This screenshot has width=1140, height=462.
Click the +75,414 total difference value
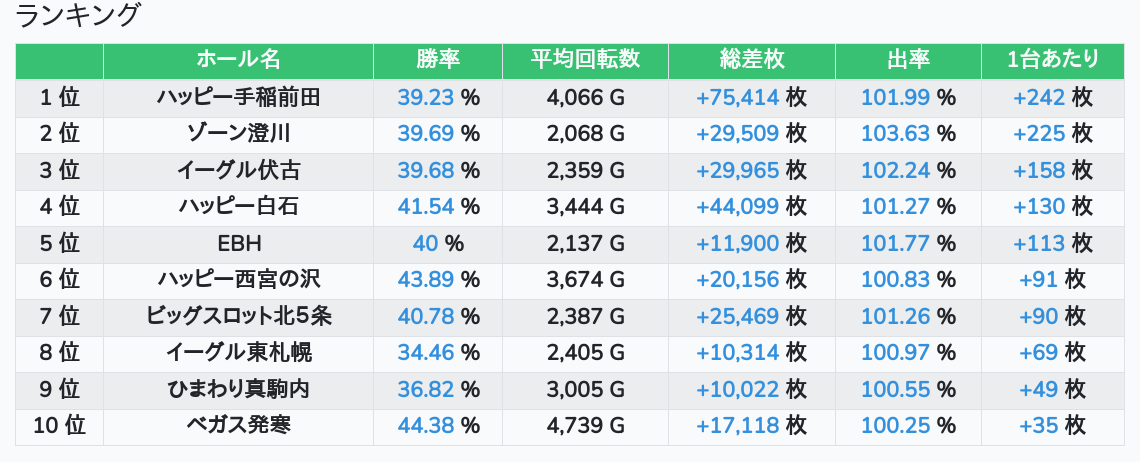pos(738,97)
